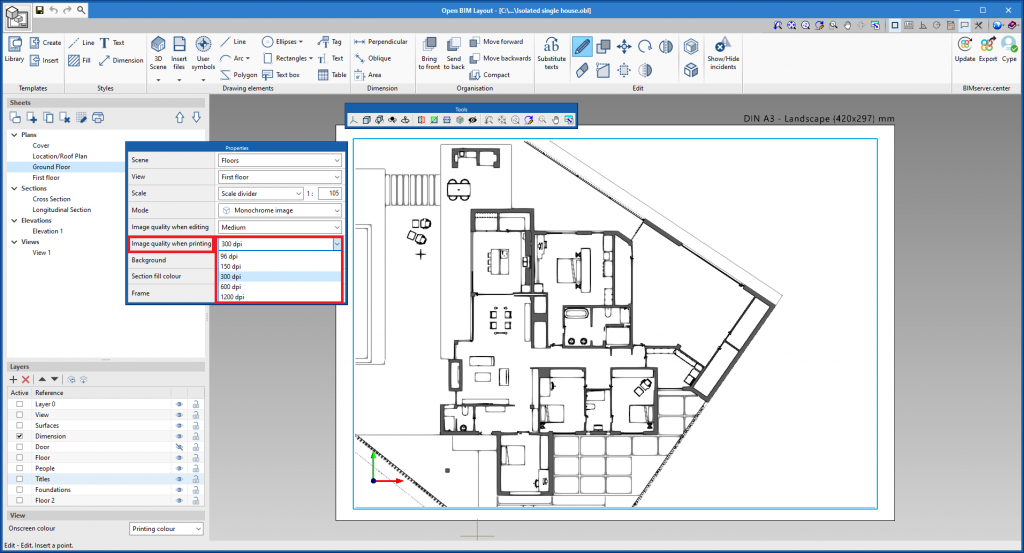Select 1200 dpi in the dropdown list
Screen dimensions: 1024x553
click(234, 297)
